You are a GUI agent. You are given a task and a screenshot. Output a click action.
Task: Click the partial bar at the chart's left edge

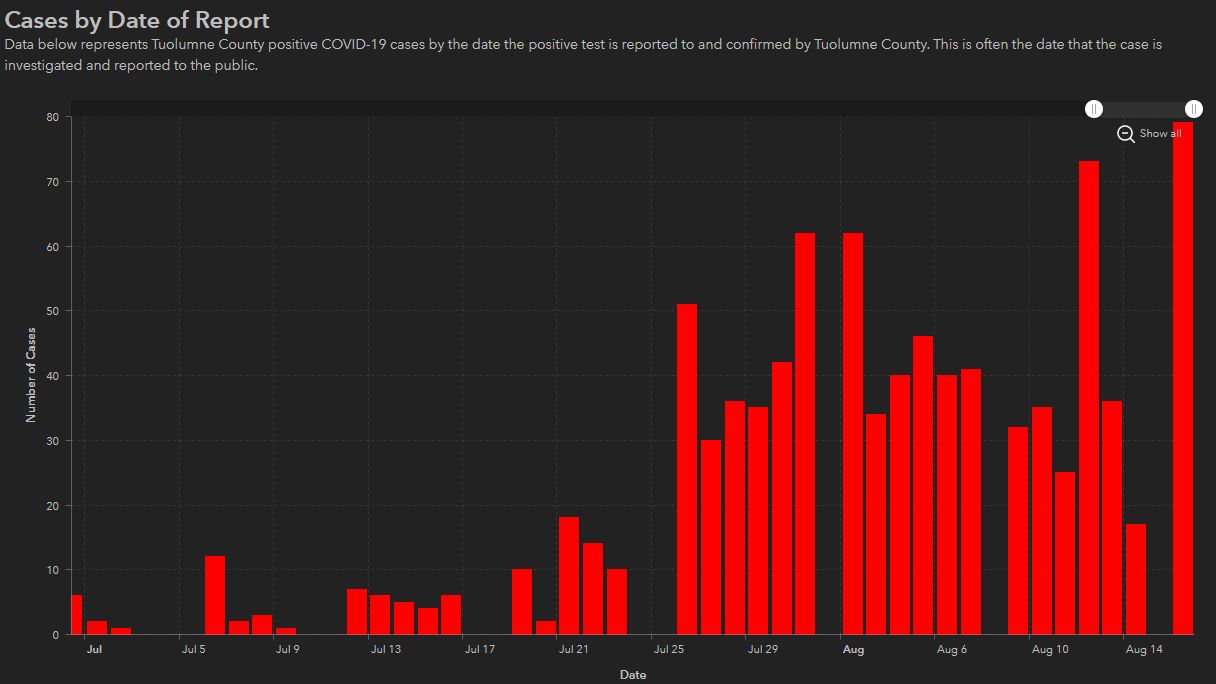coord(76,615)
